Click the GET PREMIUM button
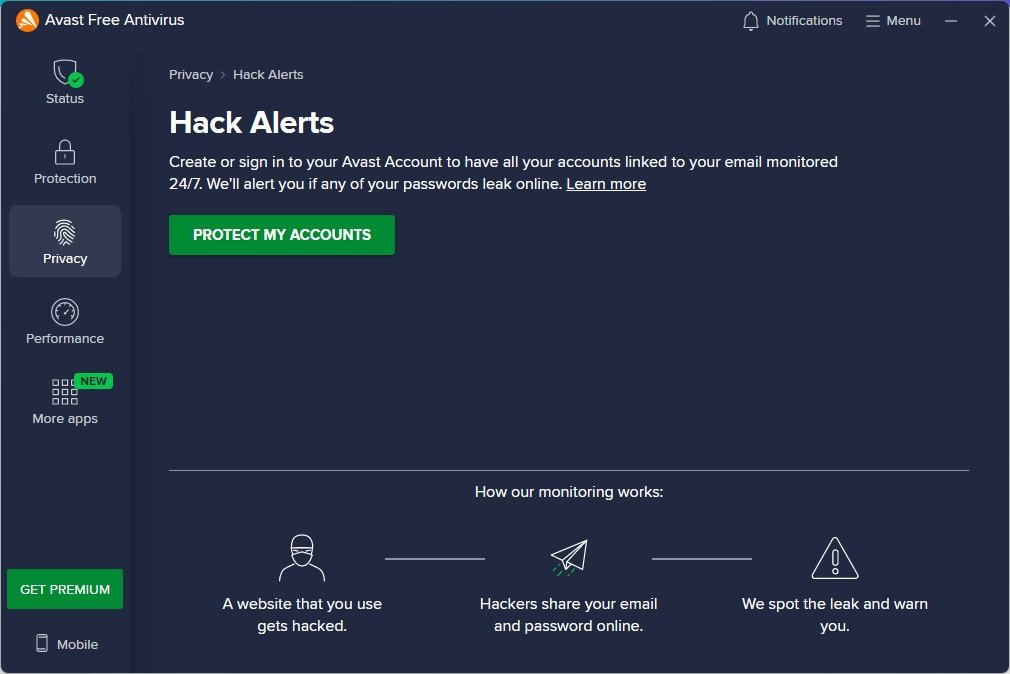 [64, 589]
